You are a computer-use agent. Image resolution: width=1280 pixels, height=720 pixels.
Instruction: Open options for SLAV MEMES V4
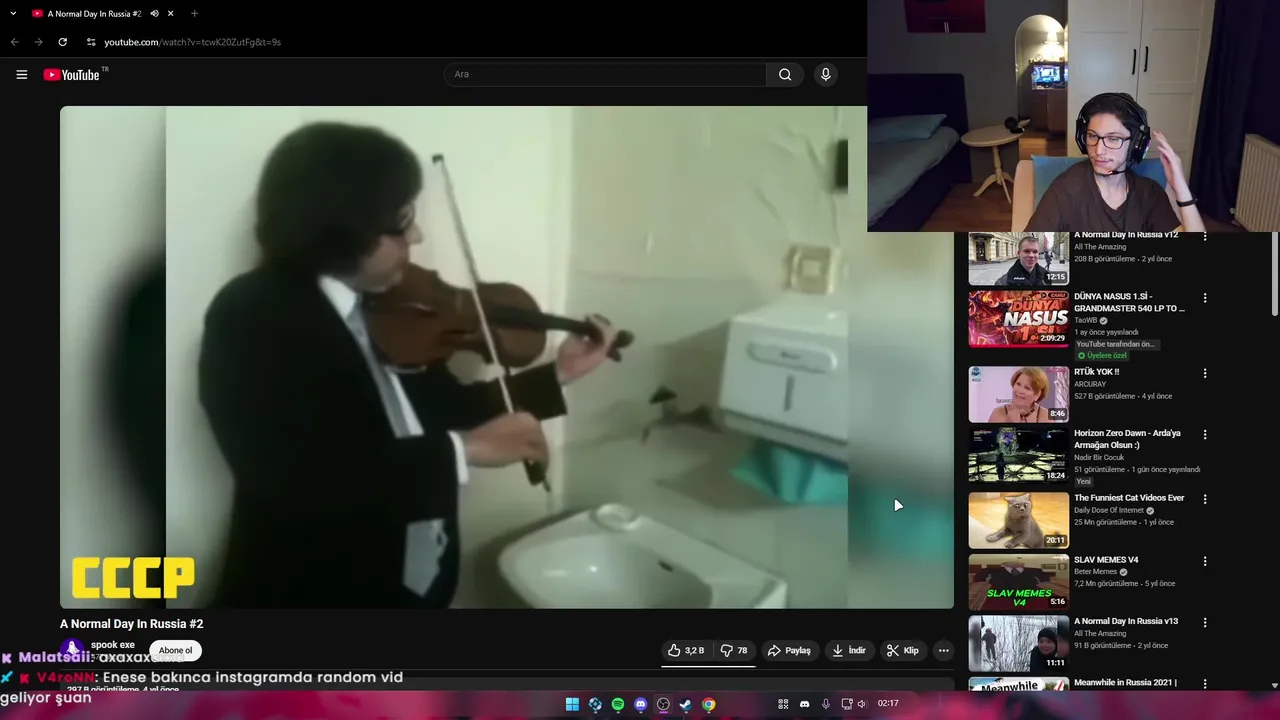pos(1205,562)
